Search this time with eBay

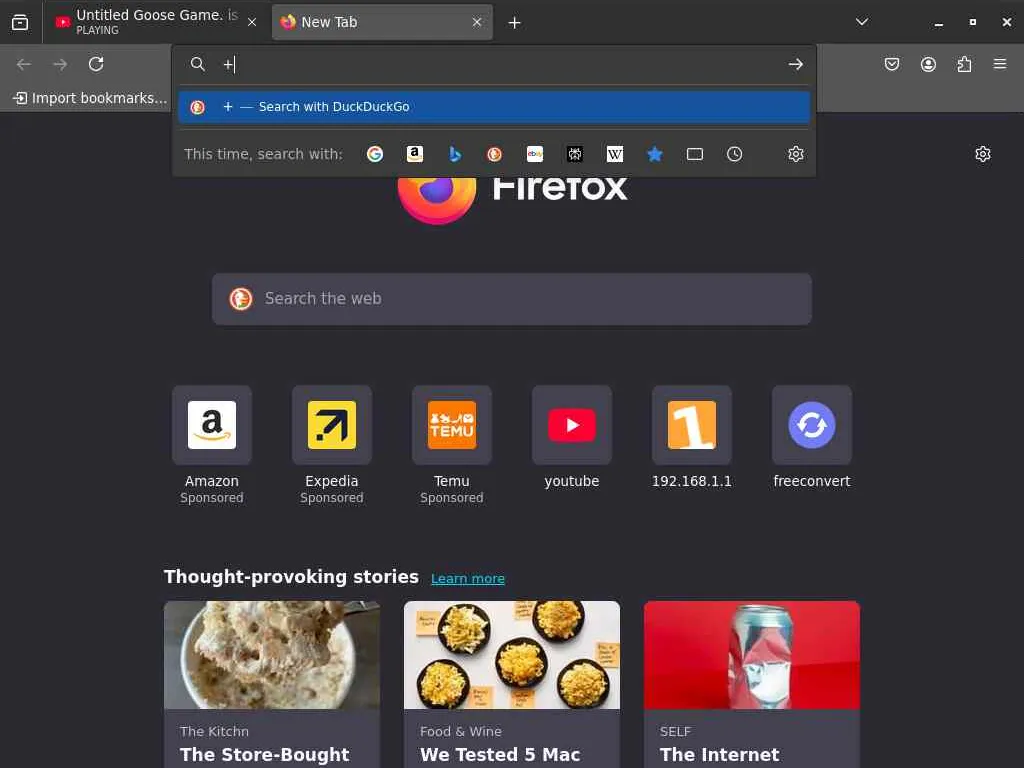click(535, 154)
